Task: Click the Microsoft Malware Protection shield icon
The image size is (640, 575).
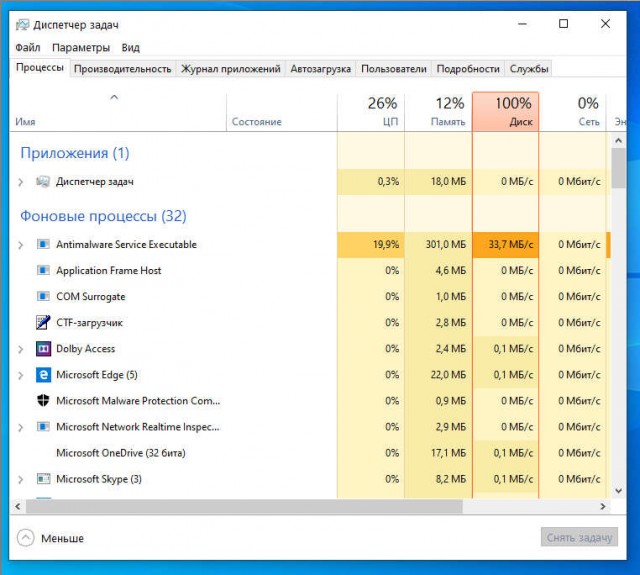Action: (x=43, y=401)
